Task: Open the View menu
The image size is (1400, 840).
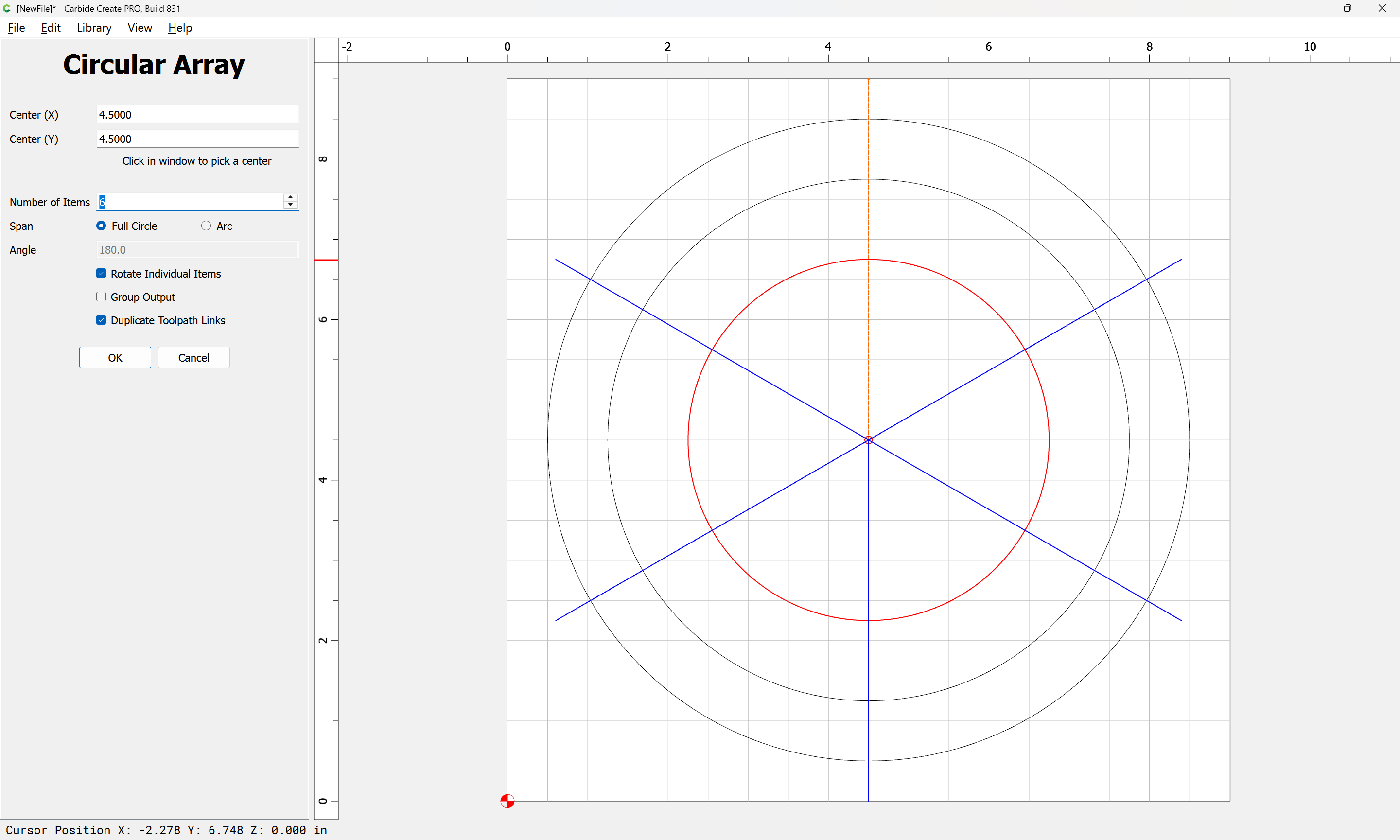Action: 140,28
